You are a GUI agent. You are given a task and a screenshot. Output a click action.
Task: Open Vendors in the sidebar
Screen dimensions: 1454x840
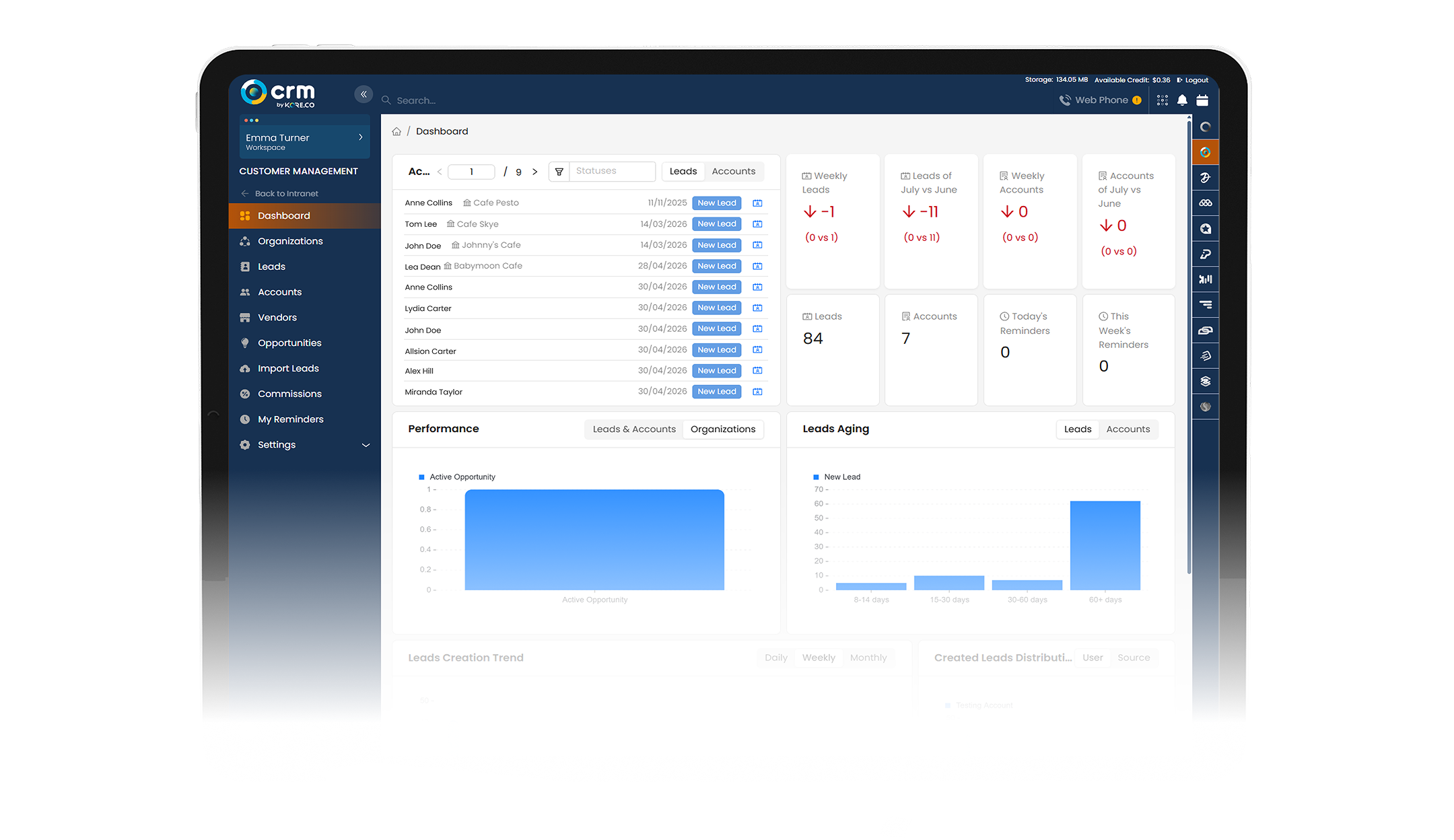pos(305,318)
